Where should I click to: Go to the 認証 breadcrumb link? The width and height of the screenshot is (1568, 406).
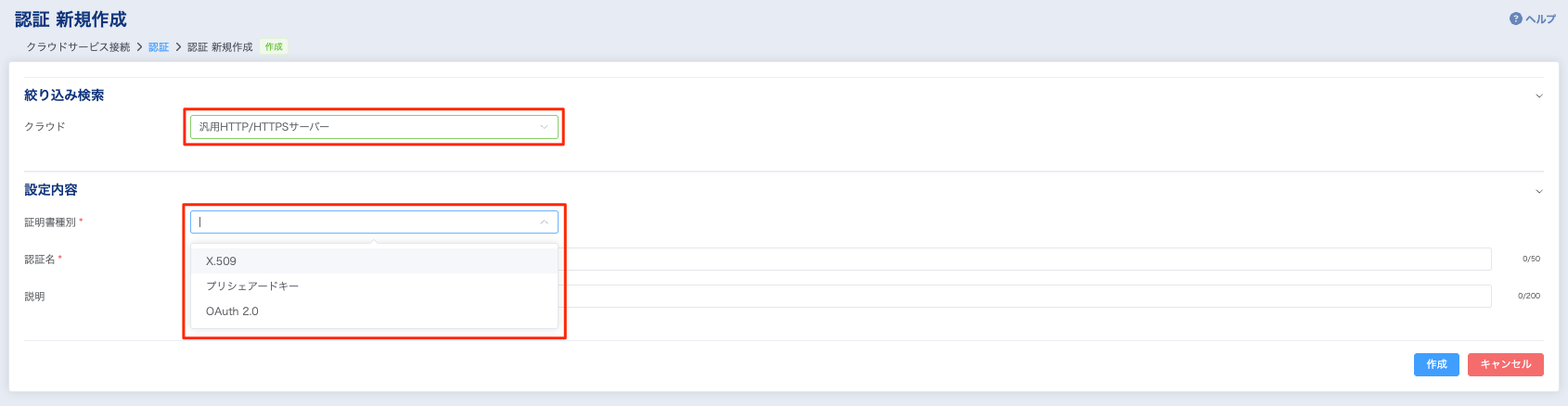[x=159, y=47]
